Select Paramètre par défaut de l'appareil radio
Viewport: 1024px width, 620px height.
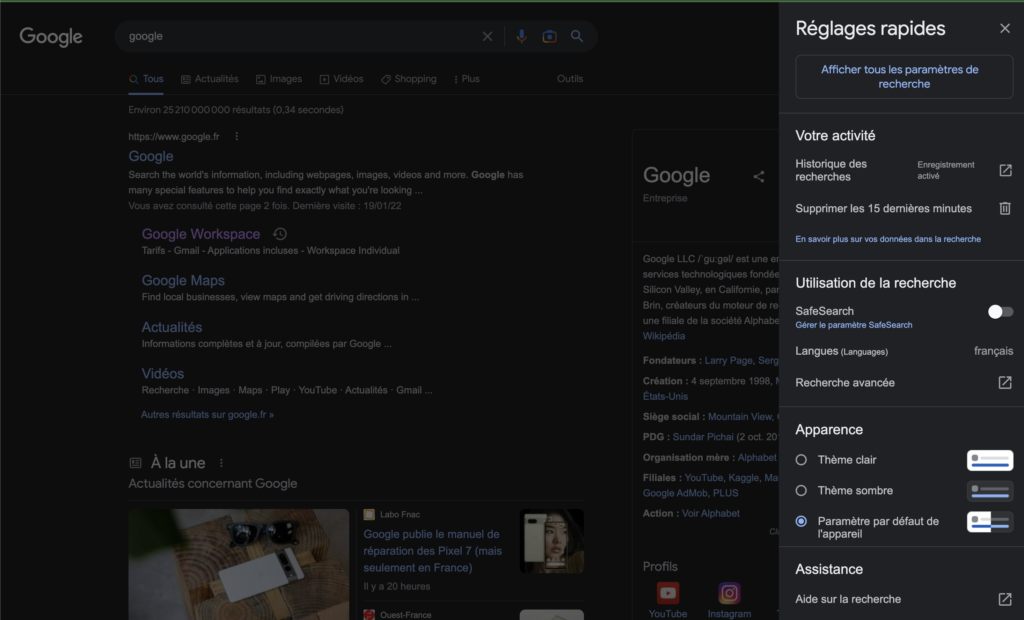[801, 521]
